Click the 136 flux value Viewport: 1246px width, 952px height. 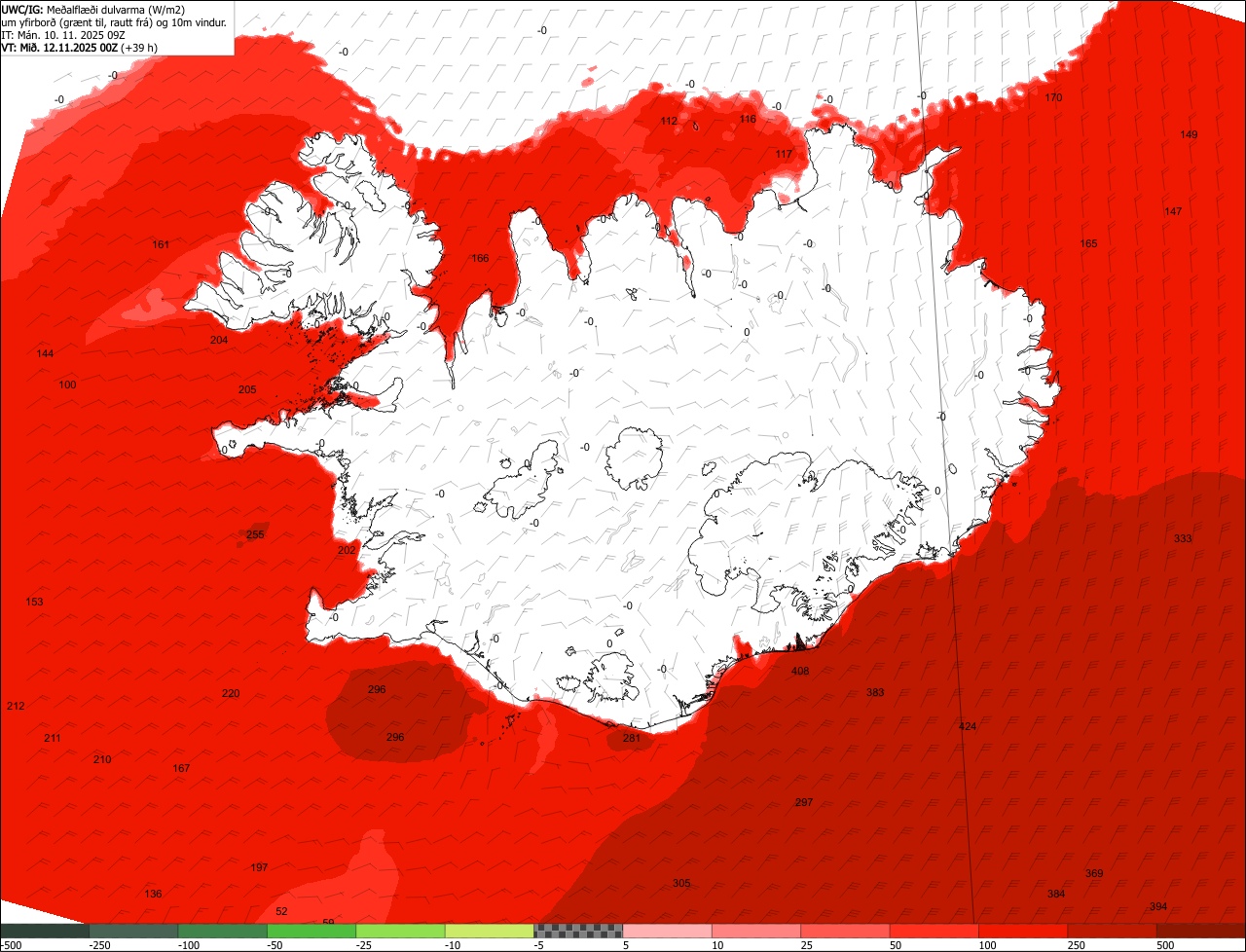(153, 894)
